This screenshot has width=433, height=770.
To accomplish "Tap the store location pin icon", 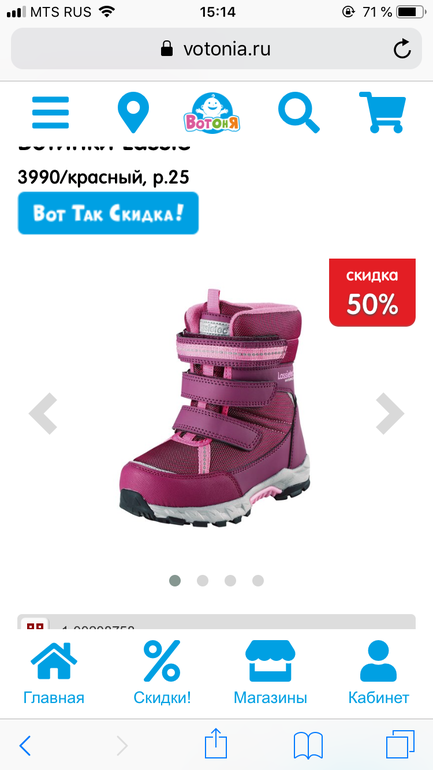I will point(133,112).
